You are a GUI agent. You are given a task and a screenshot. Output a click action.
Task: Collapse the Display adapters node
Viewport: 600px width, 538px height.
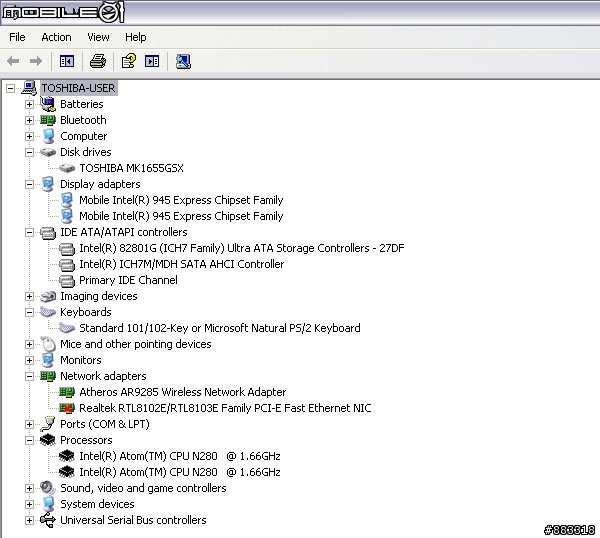pyautogui.click(x=29, y=184)
